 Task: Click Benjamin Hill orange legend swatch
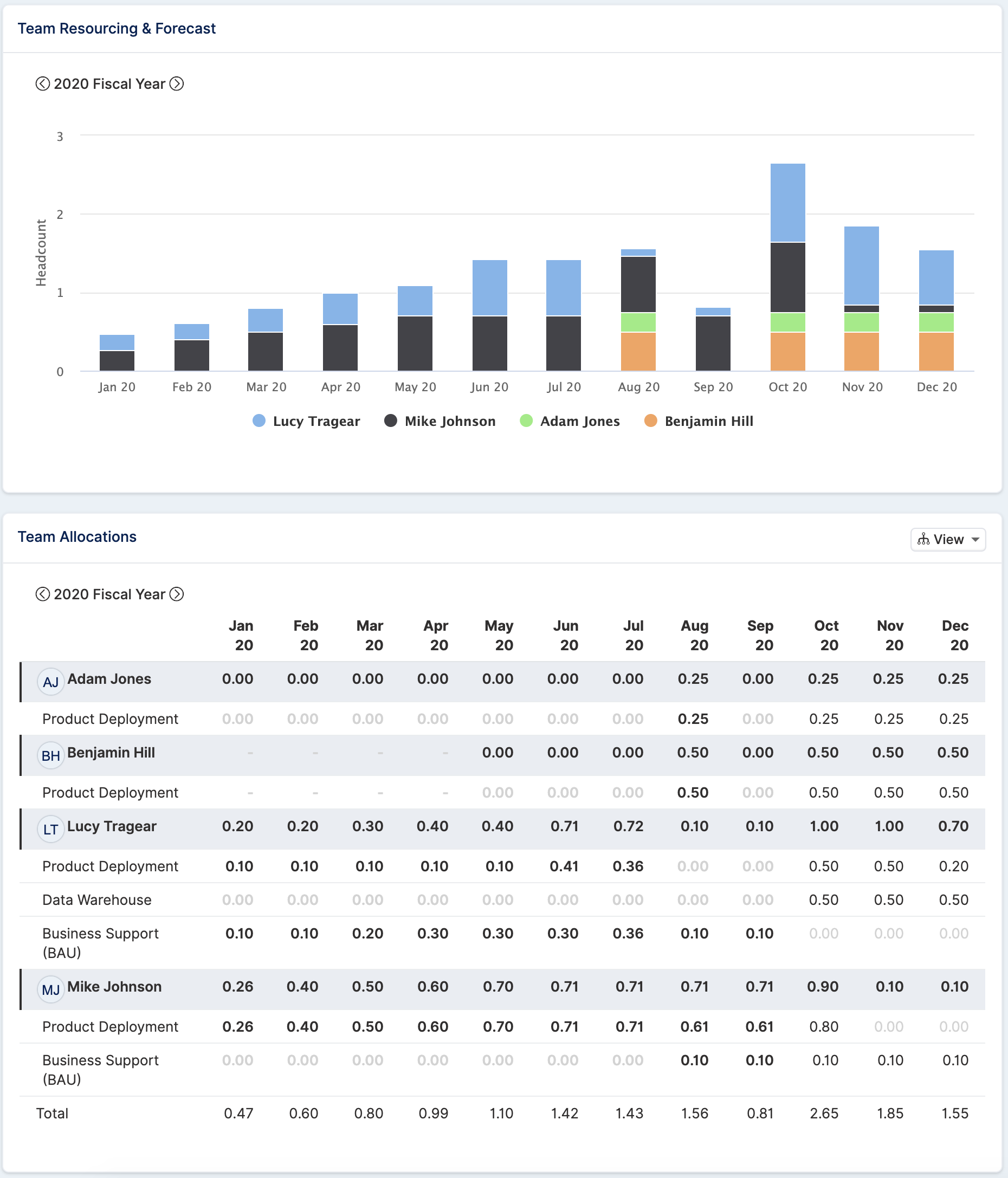(x=650, y=420)
